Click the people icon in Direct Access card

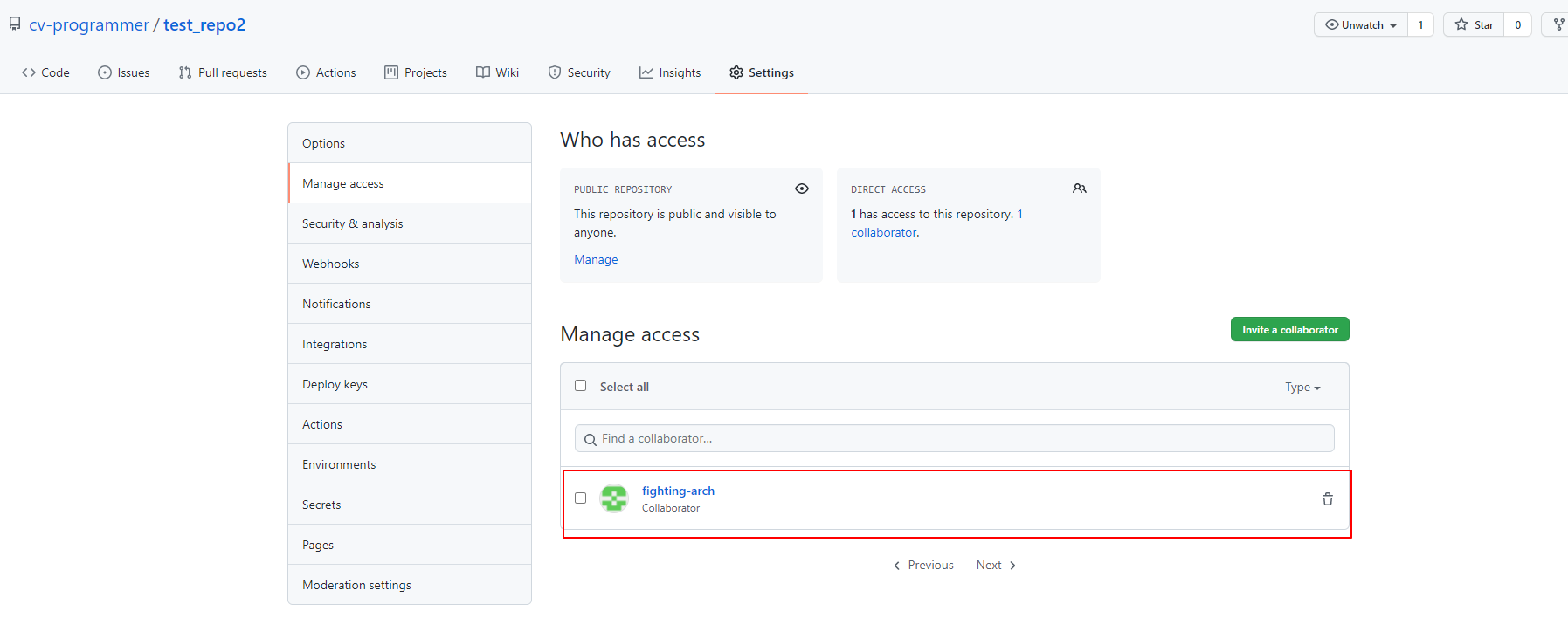coord(1079,189)
